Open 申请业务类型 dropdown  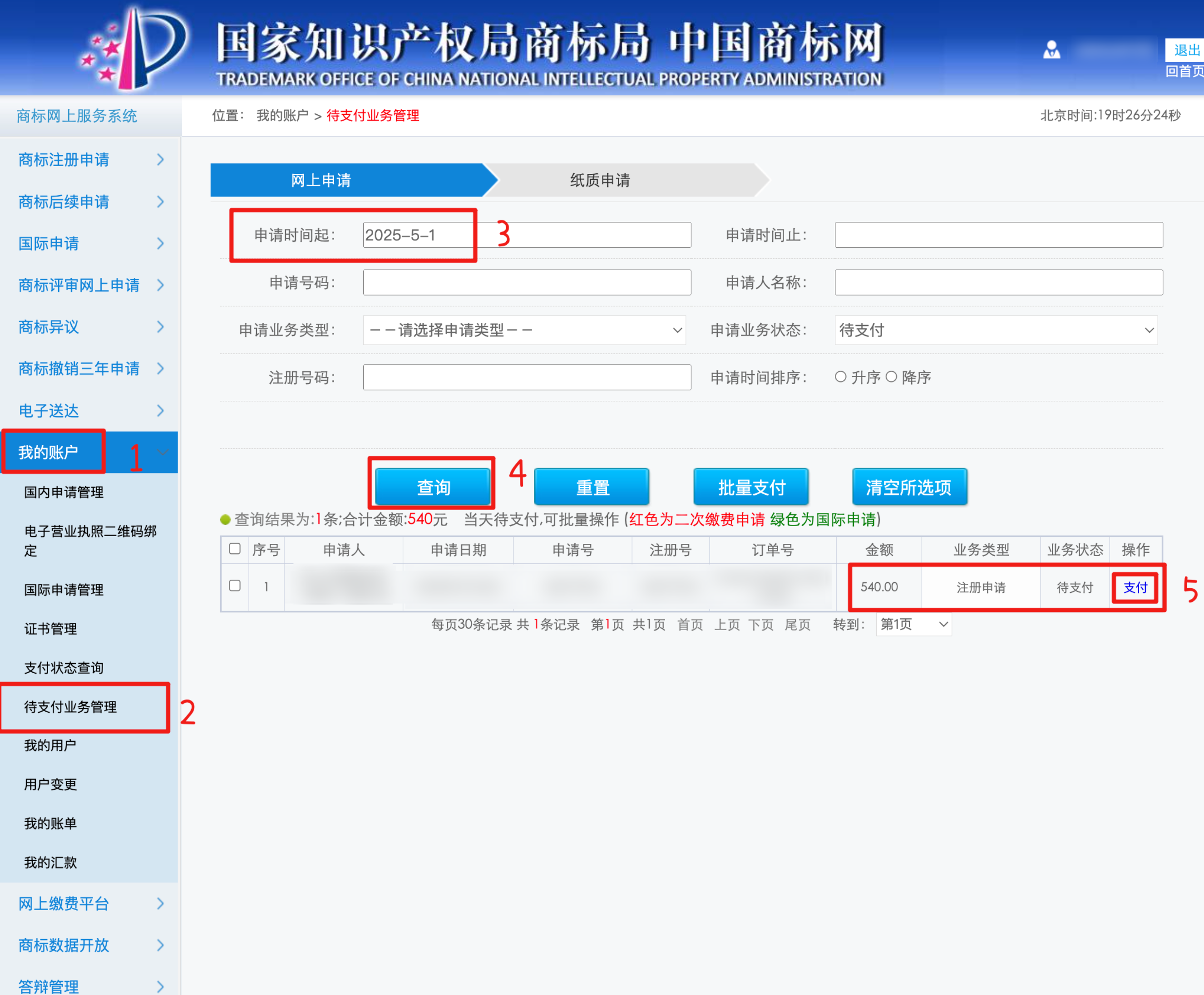click(524, 330)
